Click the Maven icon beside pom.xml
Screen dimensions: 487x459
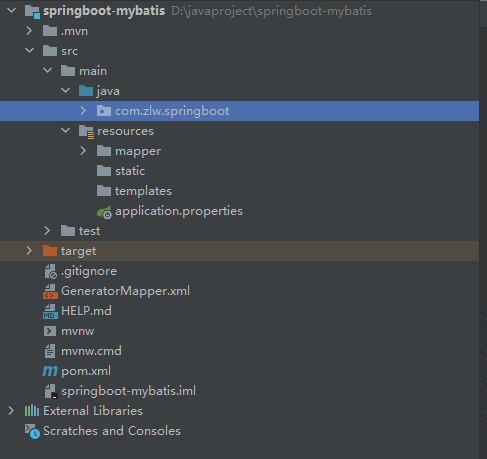[50, 371]
